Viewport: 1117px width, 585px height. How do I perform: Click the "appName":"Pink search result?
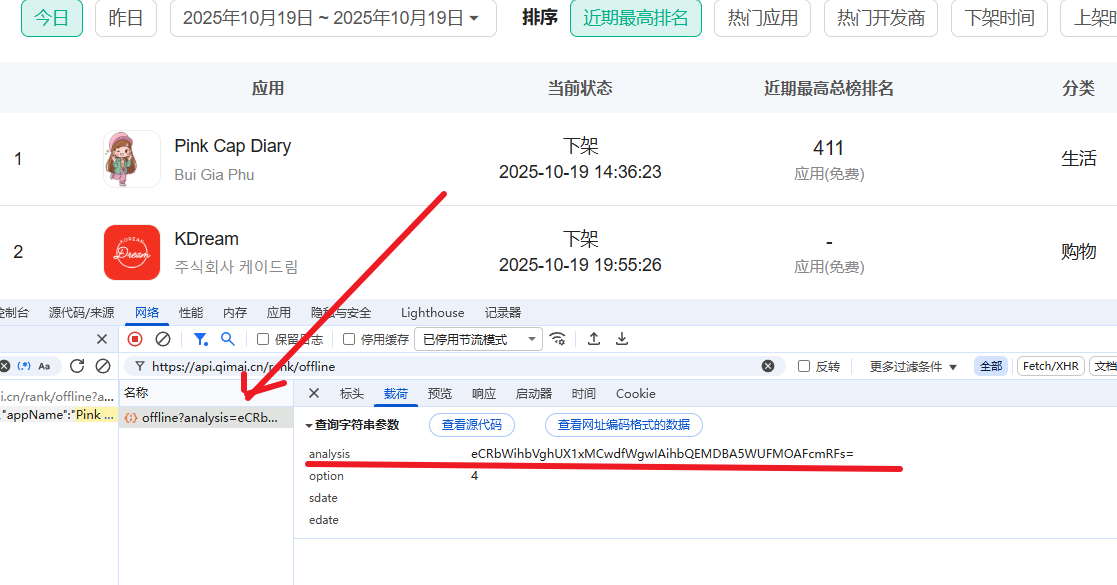(58, 415)
